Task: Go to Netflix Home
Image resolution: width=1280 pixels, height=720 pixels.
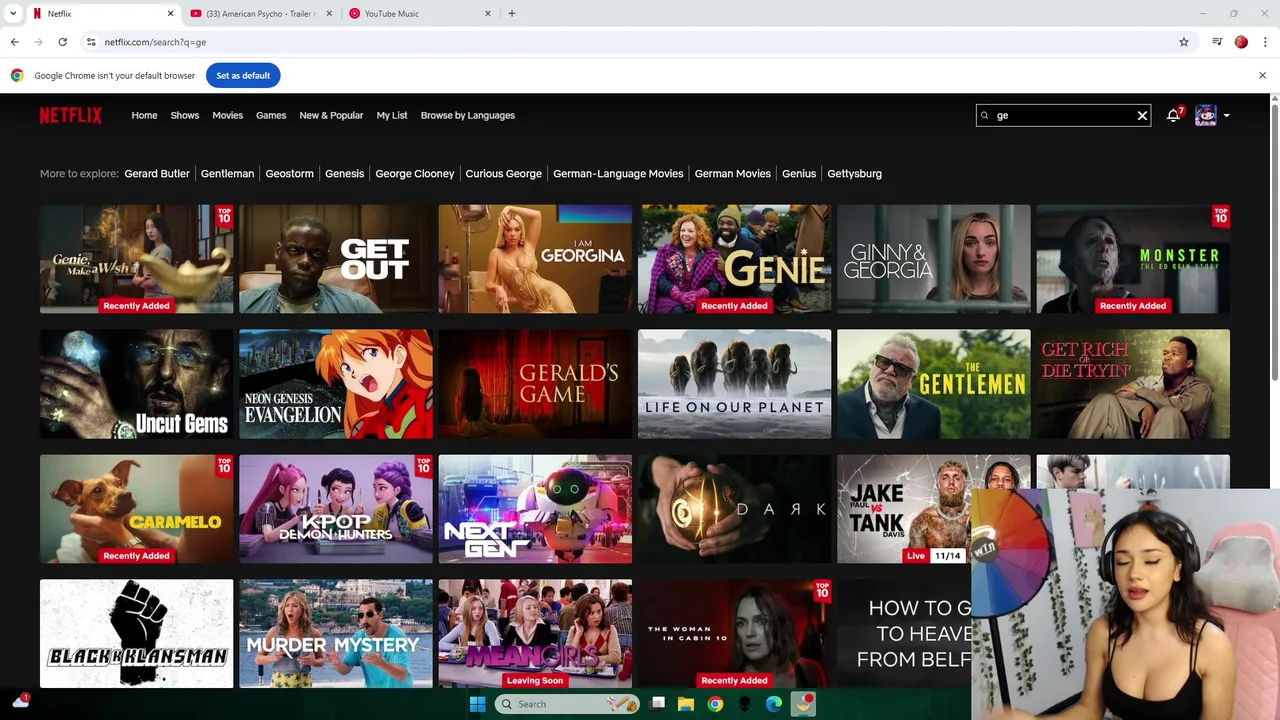Action: point(144,115)
